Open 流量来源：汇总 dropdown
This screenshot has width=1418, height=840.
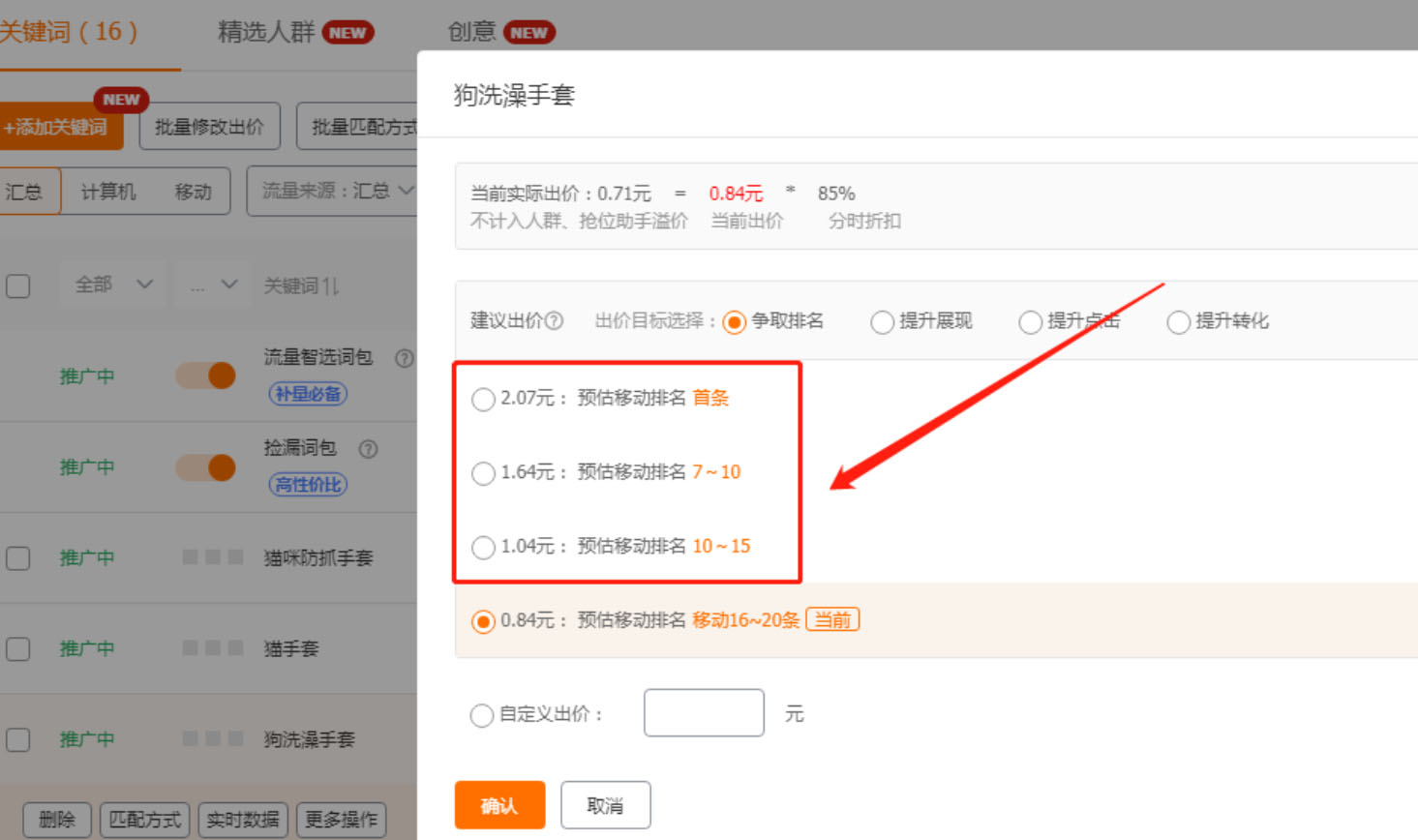tap(333, 191)
